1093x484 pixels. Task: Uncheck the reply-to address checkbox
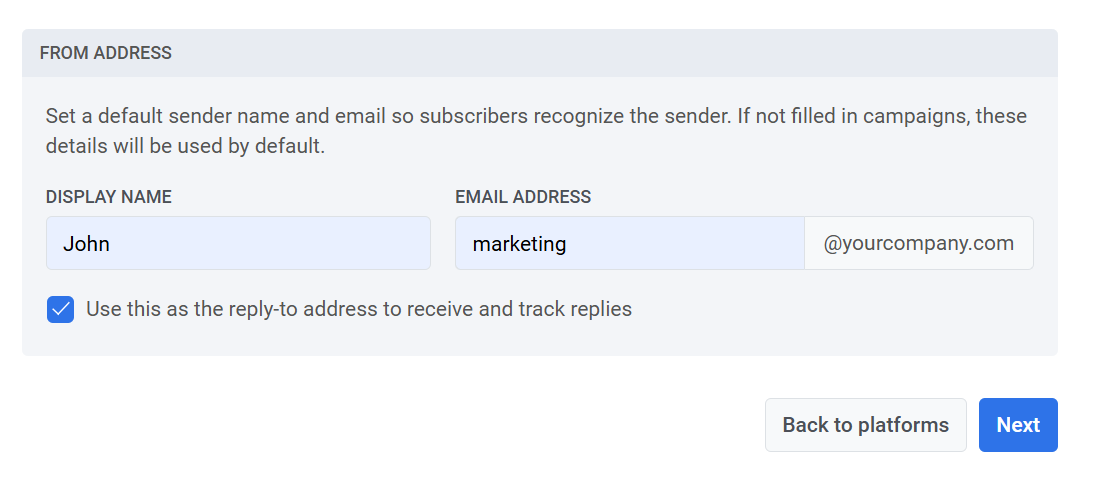click(x=60, y=309)
